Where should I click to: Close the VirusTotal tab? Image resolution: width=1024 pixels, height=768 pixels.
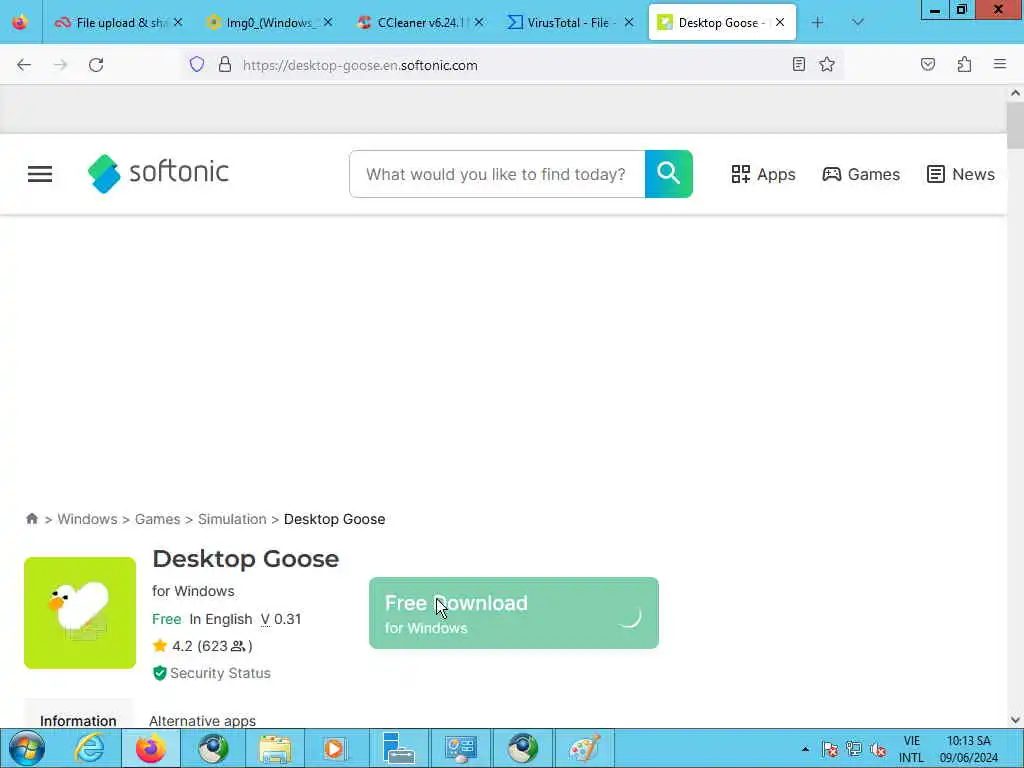tap(629, 23)
